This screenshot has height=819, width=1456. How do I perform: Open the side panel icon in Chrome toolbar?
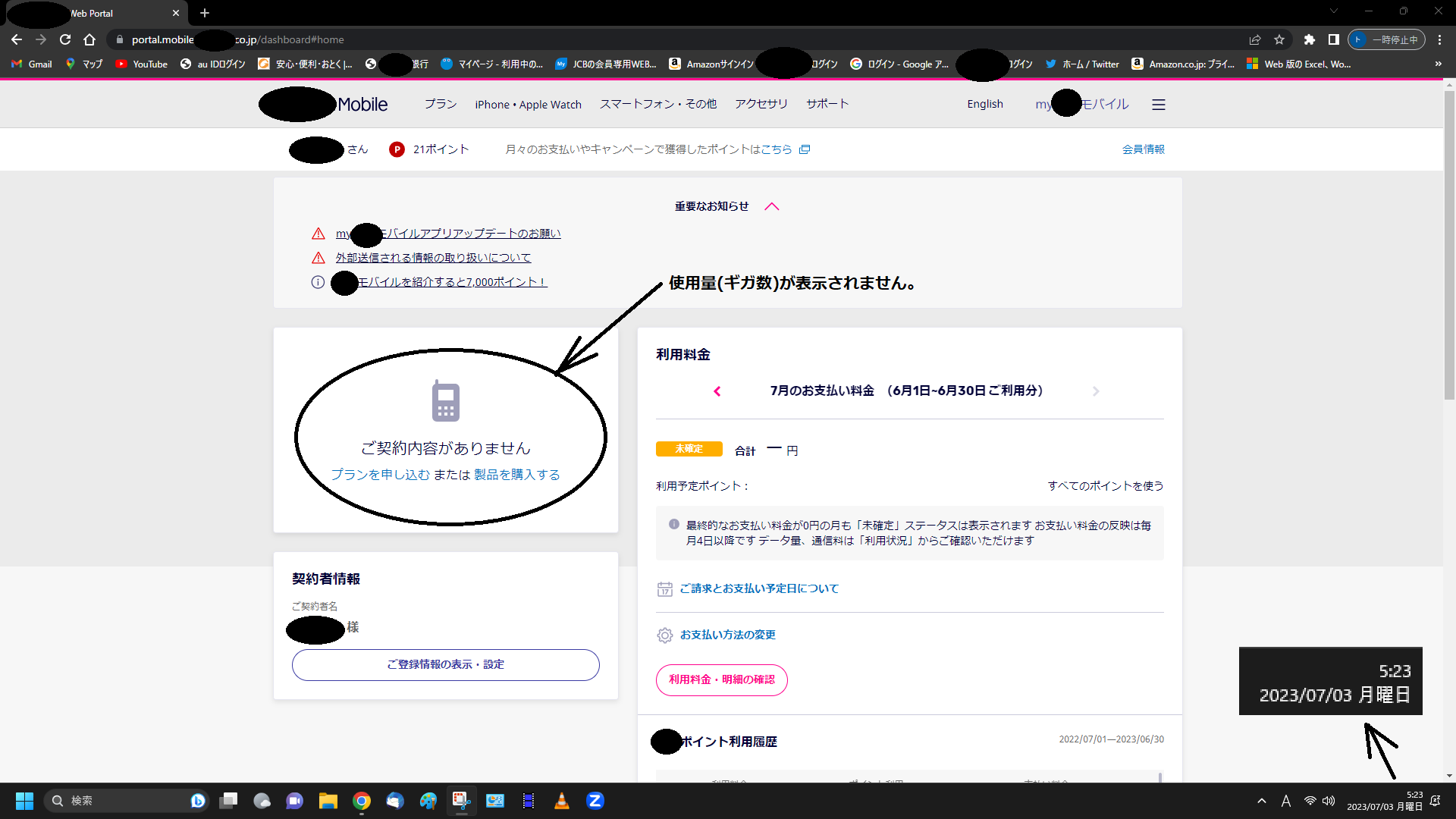click(1333, 39)
